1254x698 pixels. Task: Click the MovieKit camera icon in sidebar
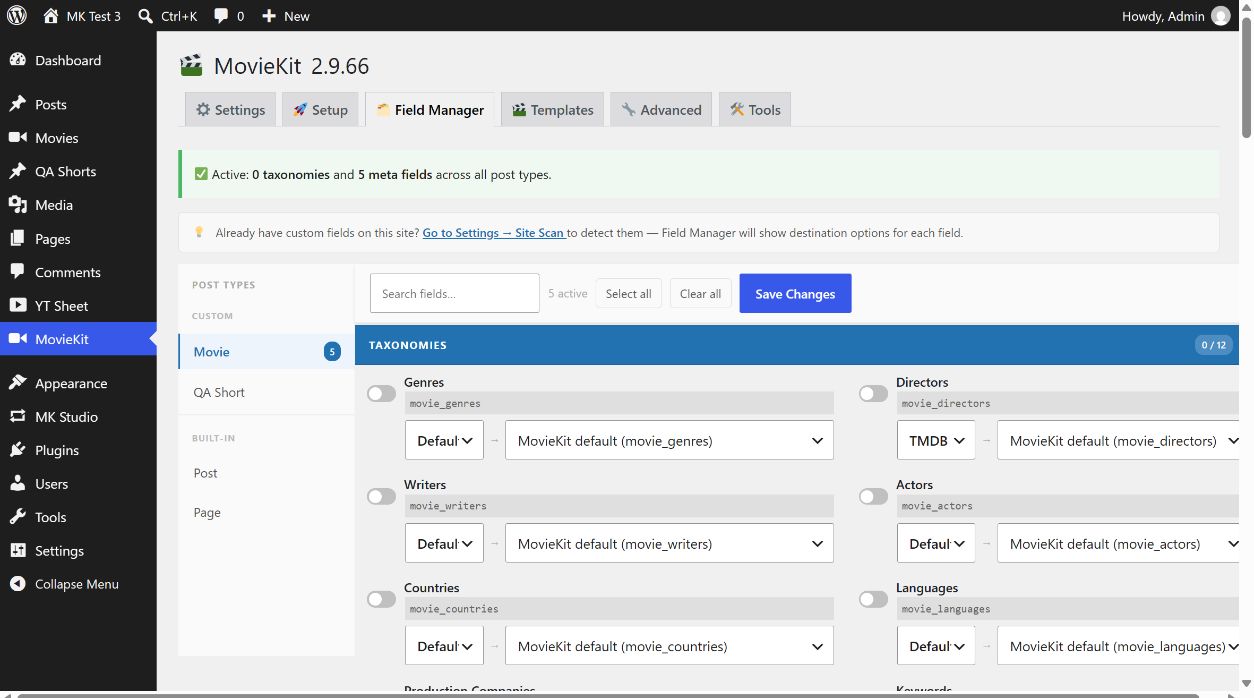(17, 339)
